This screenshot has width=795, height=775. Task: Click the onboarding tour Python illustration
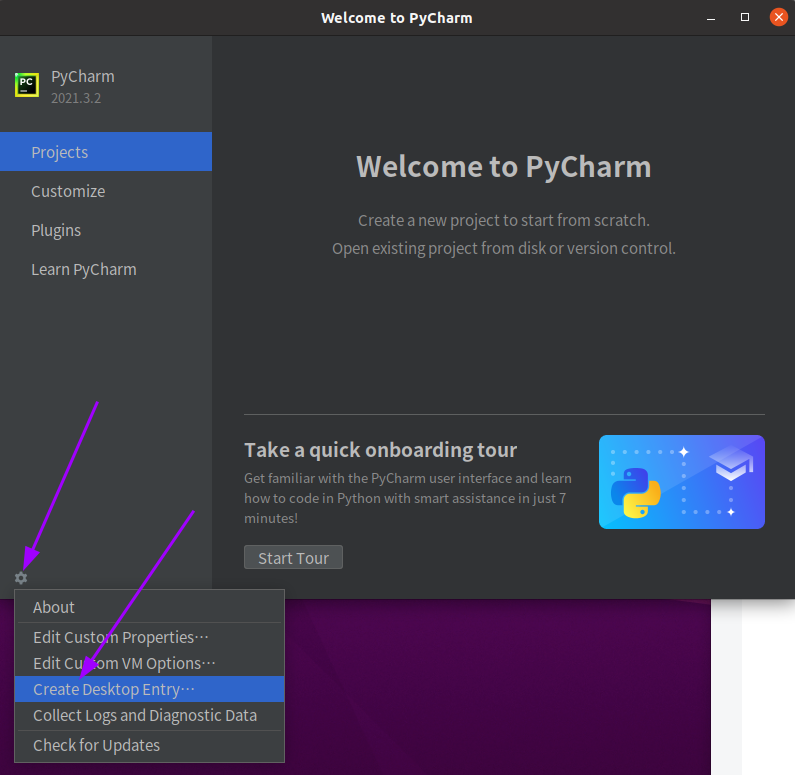(x=681, y=482)
